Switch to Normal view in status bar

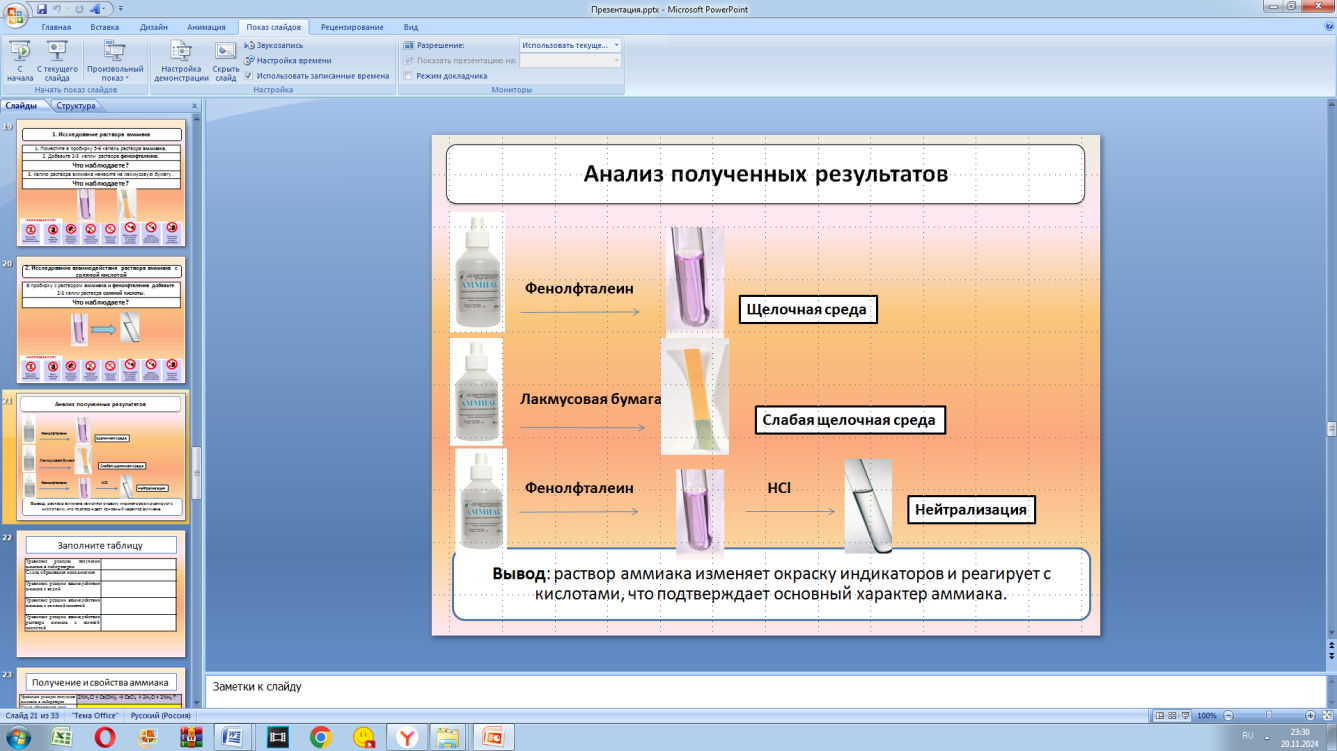coord(1159,716)
